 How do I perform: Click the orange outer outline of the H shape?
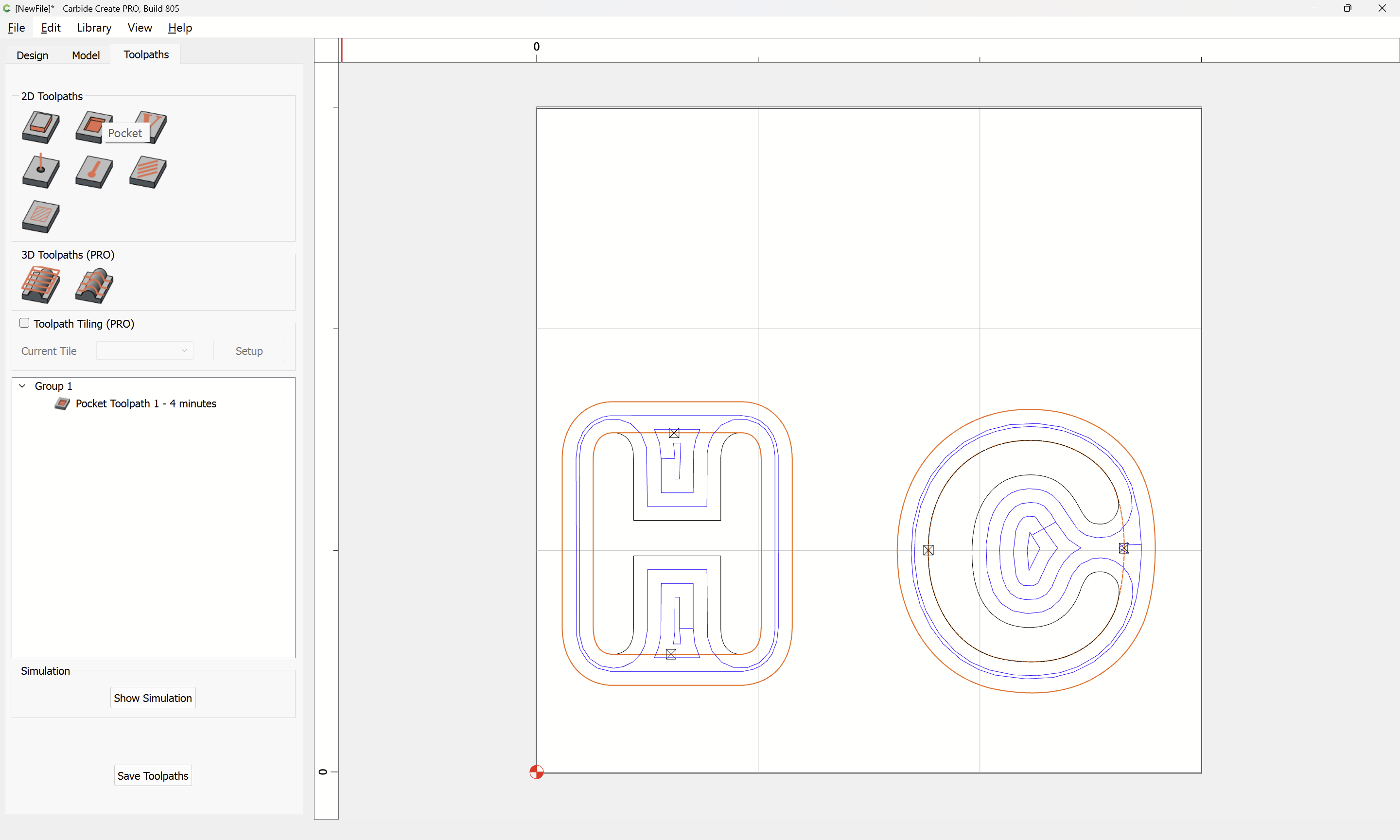point(562,543)
